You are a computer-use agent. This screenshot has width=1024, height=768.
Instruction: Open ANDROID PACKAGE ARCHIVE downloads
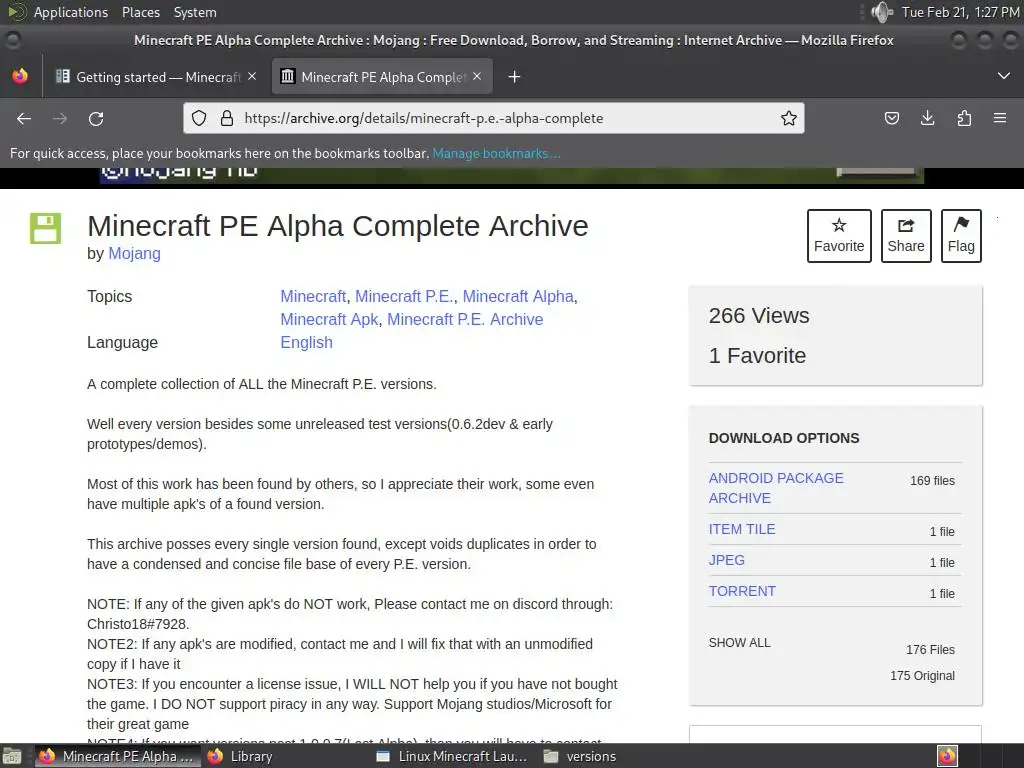pyautogui.click(x=776, y=488)
